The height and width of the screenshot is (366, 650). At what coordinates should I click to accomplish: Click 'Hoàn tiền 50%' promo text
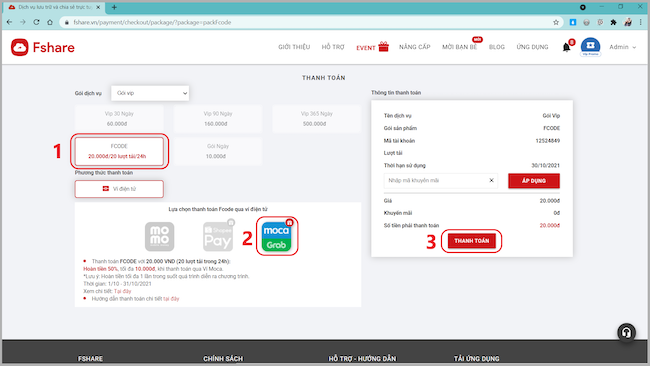coord(101,269)
